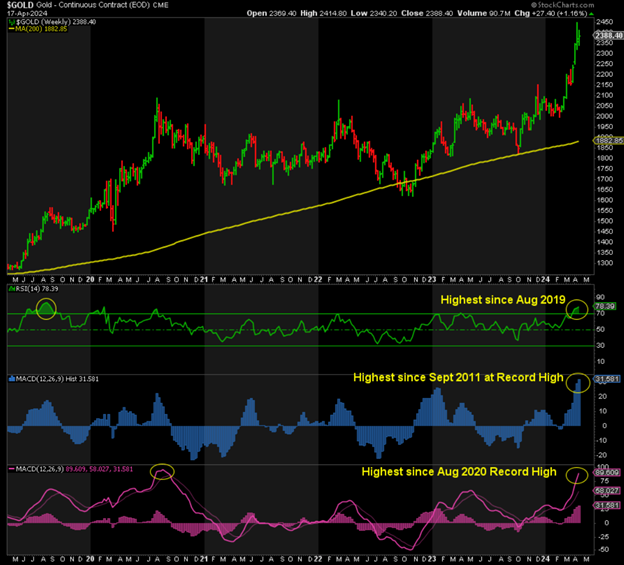Click the 1600 price axis label
624x565 pixels.
pos(604,200)
